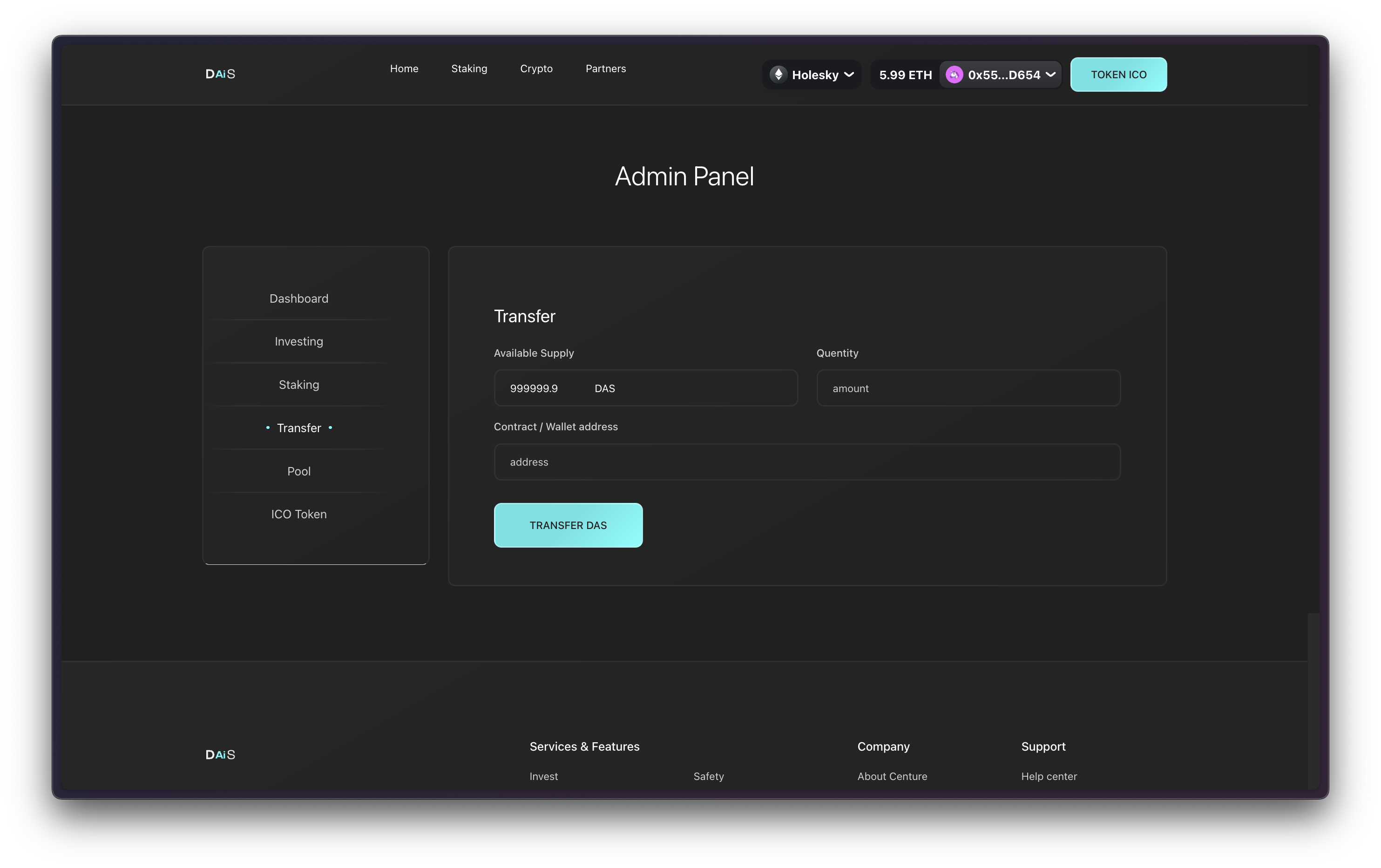Viewport: 1381px width, 868px height.
Task: Select Investing in the admin sidebar
Action: [299, 341]
